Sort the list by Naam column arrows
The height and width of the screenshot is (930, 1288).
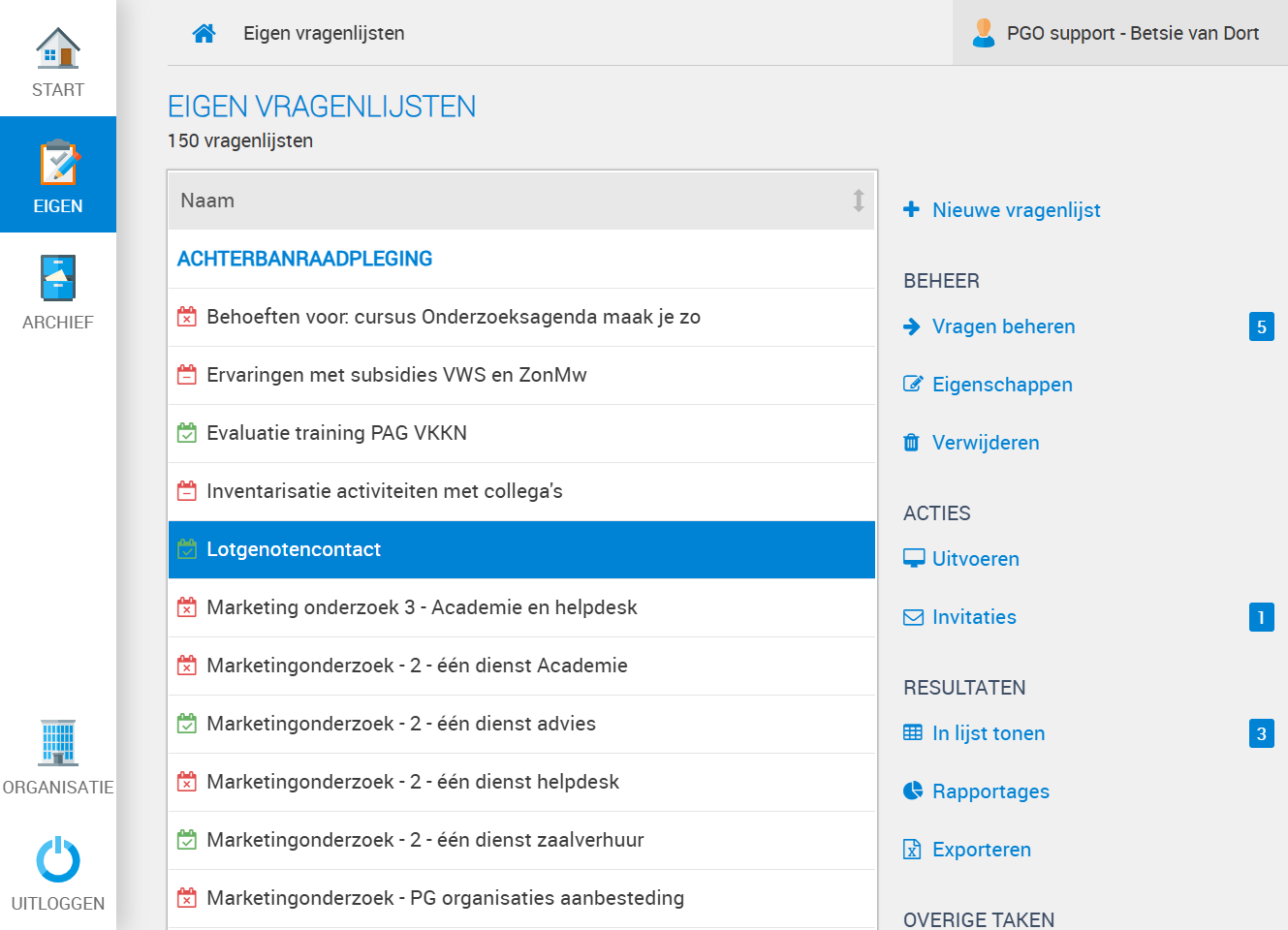[858, 201]
